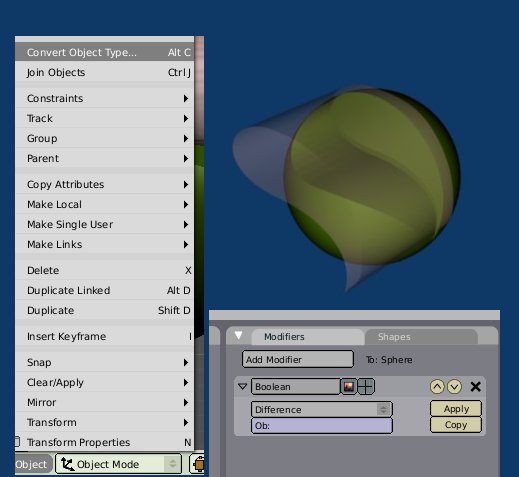Click the green sphere in render preview
519x477 pixels.
[372, 177]
